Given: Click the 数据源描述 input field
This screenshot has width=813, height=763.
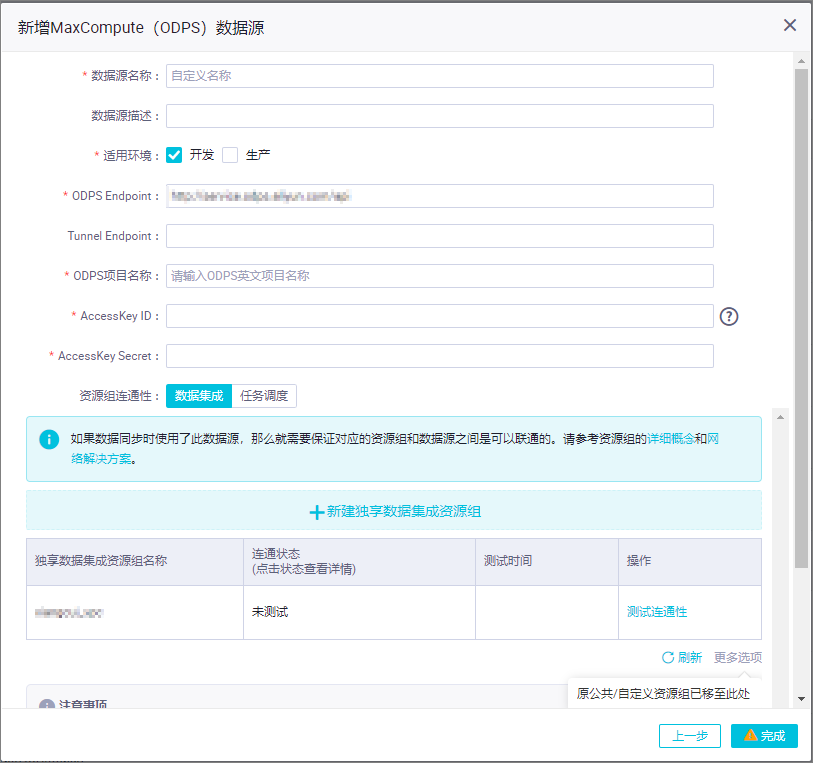Looking at the screenshot, I should pyautogui.click(x=440, y=116).
